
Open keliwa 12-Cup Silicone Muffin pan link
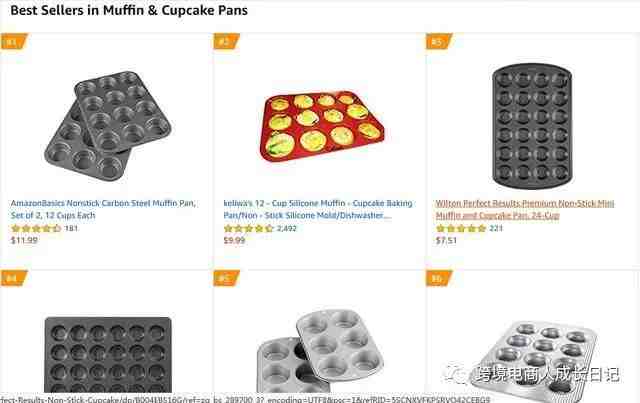pyautogui.click(x=318, y=209)
